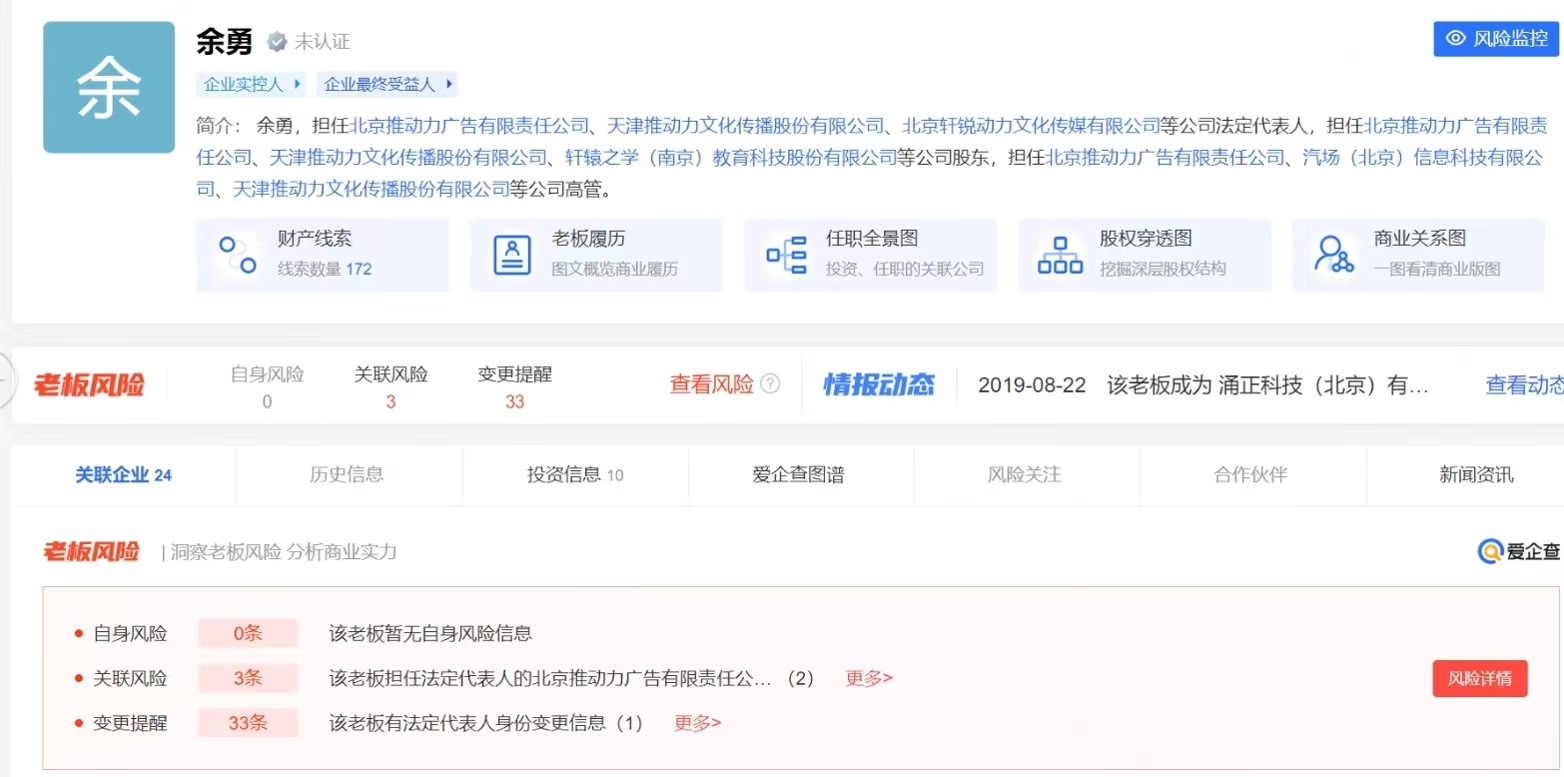Click the name heading 余勇
Image resolution: width=1564 pixels, height=777 pixels.
(x=225, y=41)
